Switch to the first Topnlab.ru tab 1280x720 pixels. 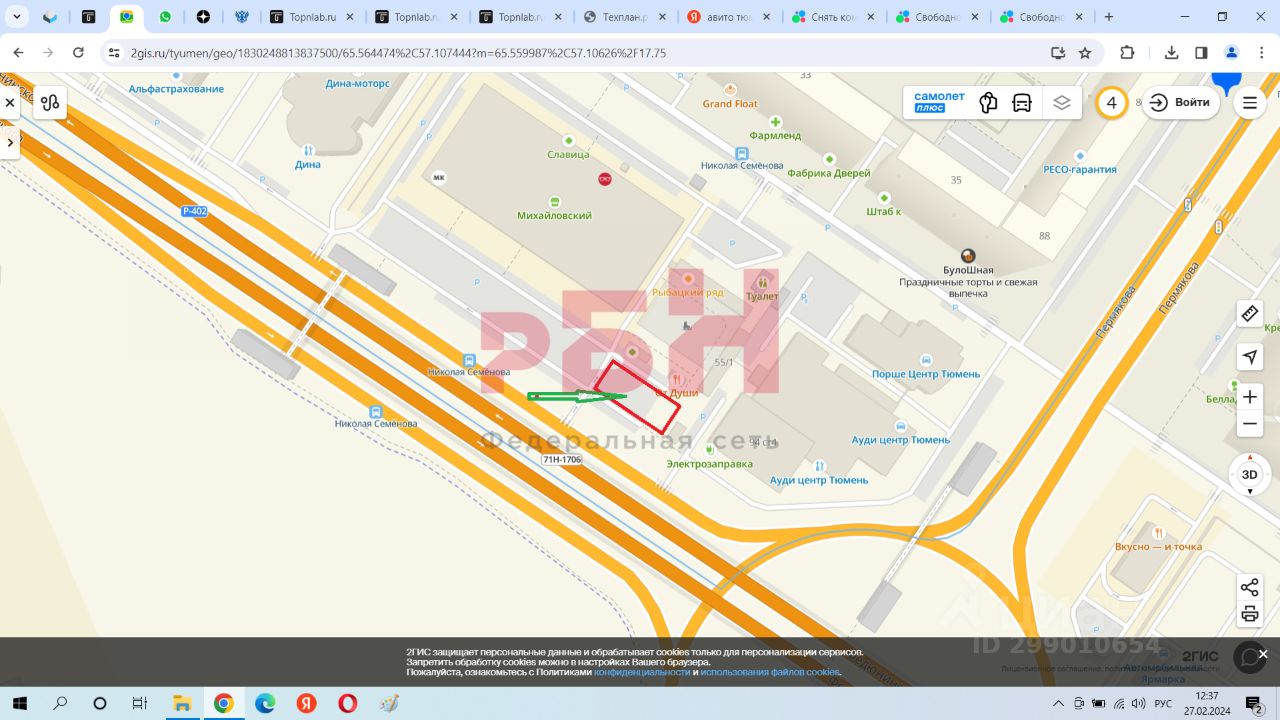pos(312,17)
